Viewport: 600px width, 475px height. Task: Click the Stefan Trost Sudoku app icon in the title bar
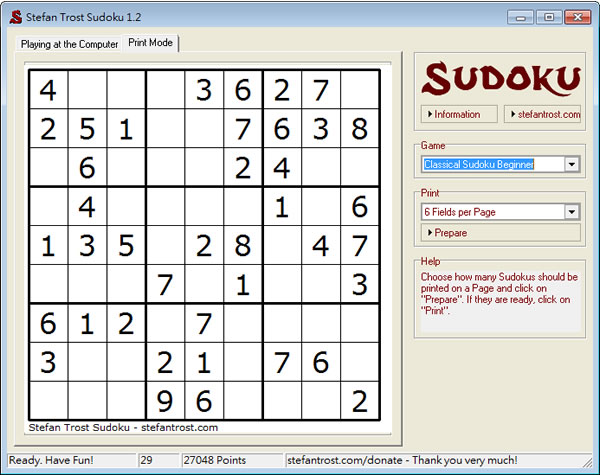tap(16, 17)
